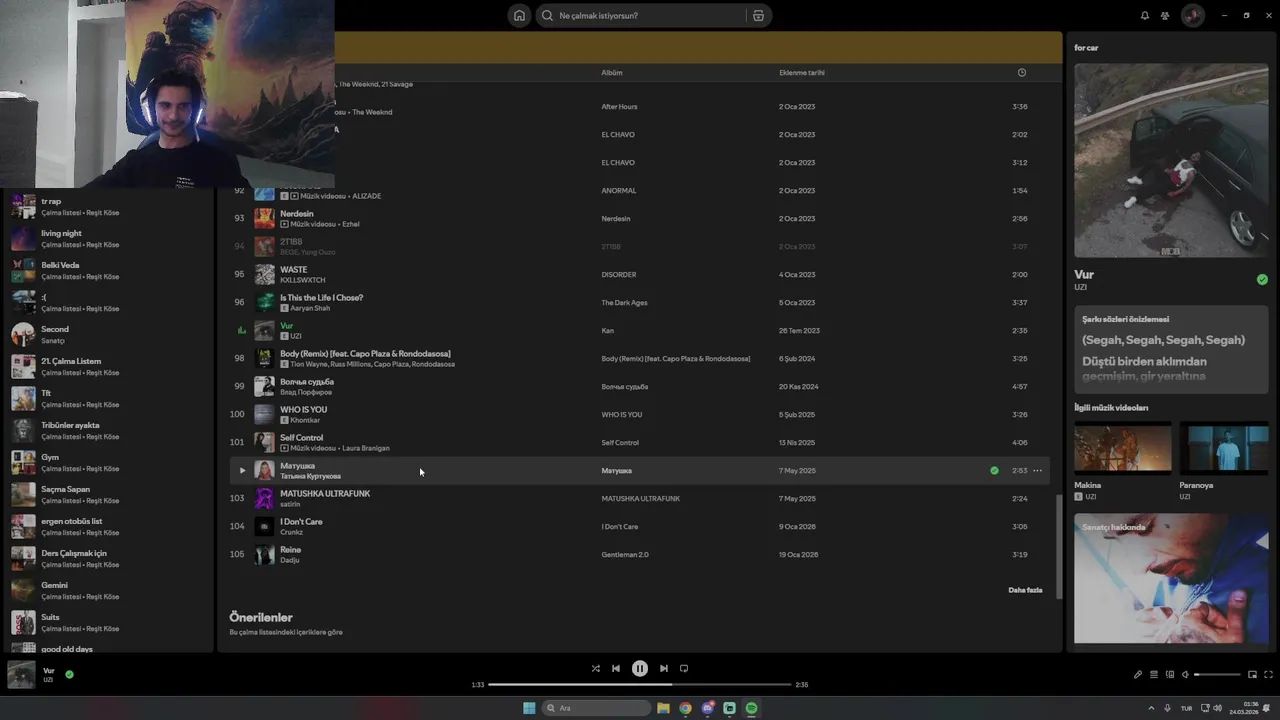Viewport: 1280px width, 720px height.
Task: Toggle liked checkmark next to Vur in player bar
Action: coord(69,674)
